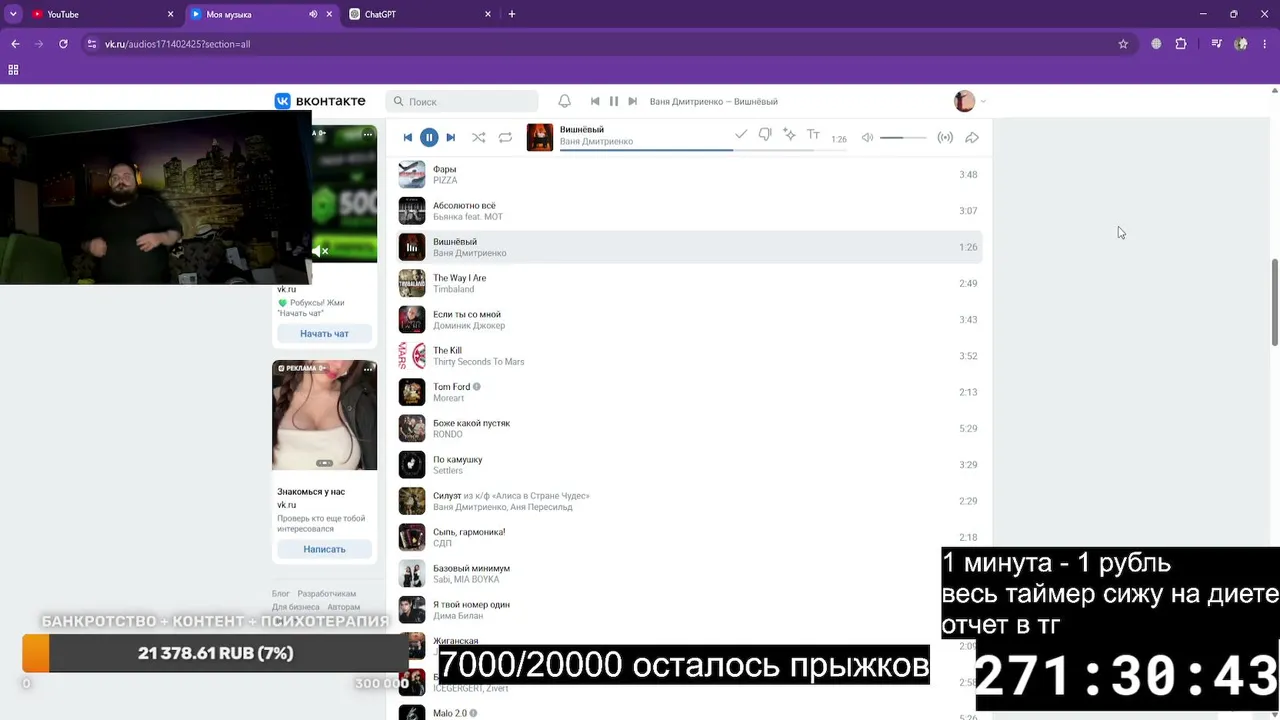Mute player with the speaker icon

point(867,137)
